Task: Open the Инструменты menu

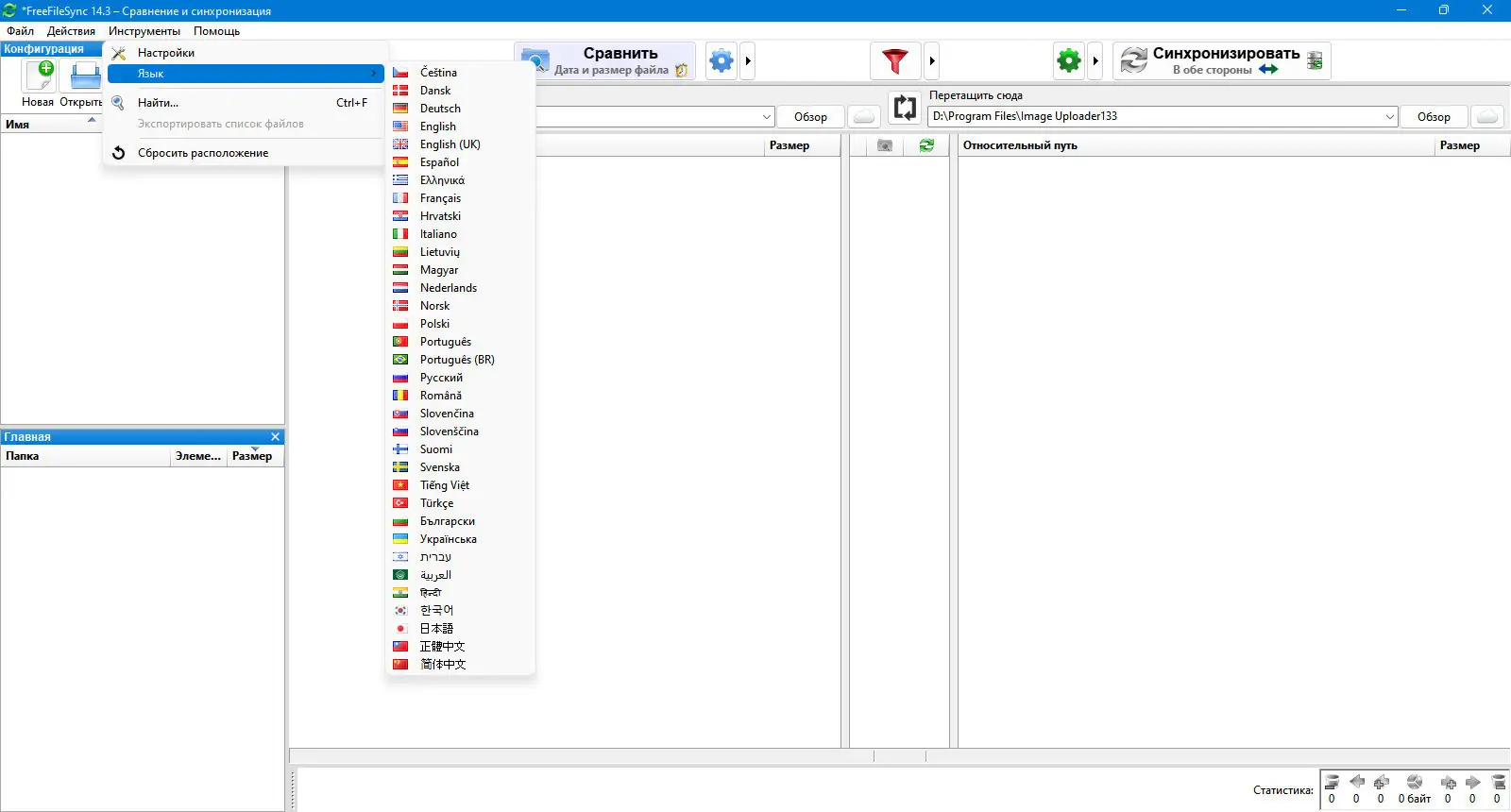Action: pos(144,31)
